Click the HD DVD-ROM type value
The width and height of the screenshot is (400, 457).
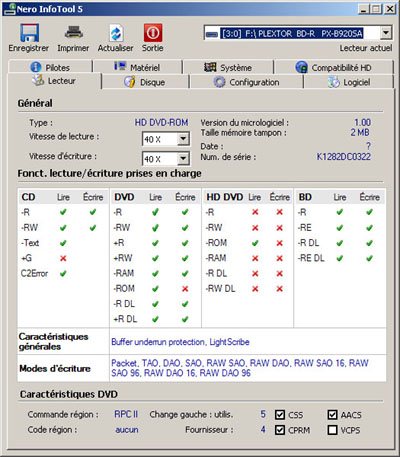coord(161,122)
